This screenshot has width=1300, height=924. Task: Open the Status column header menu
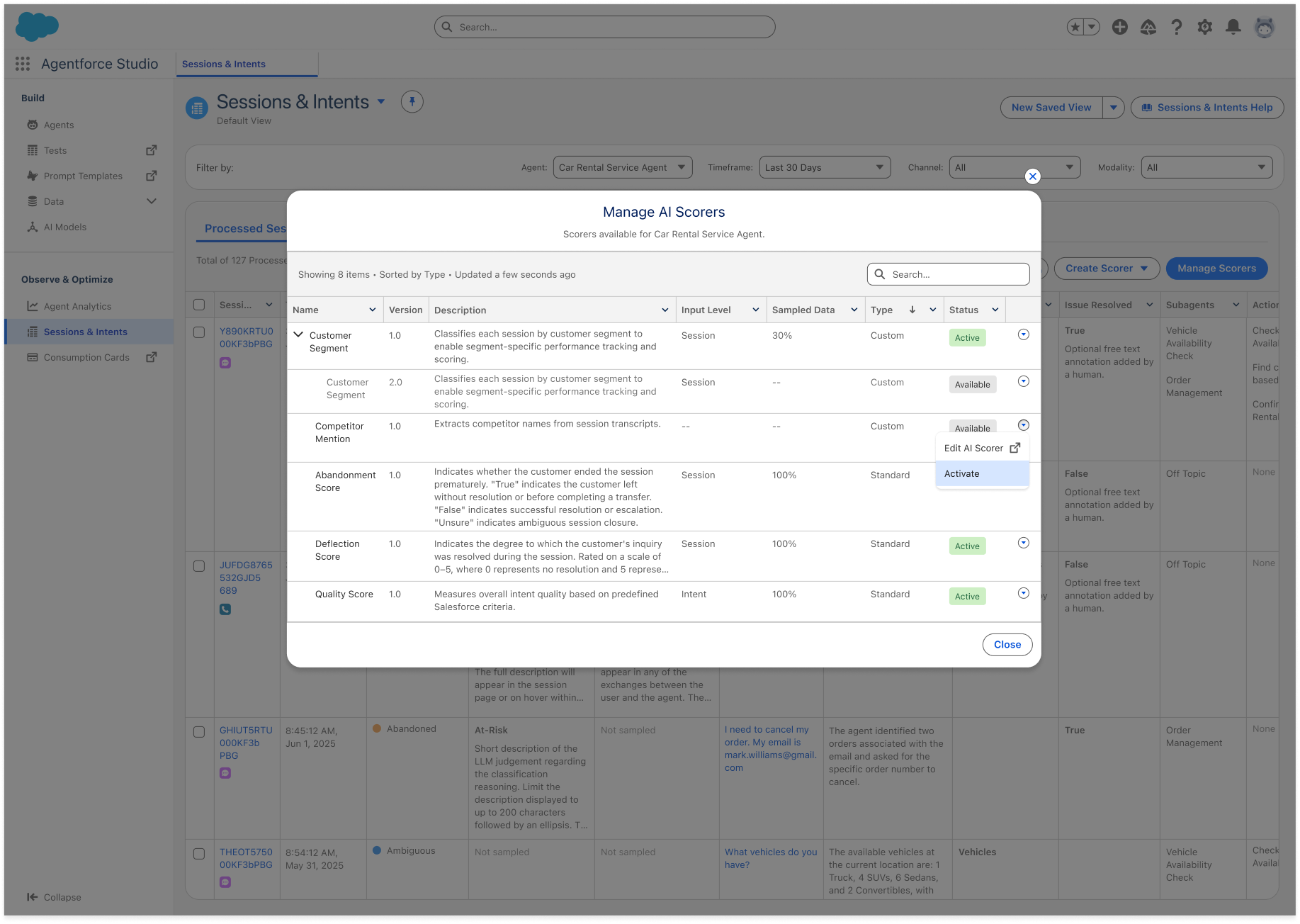(x=995, y=310)
